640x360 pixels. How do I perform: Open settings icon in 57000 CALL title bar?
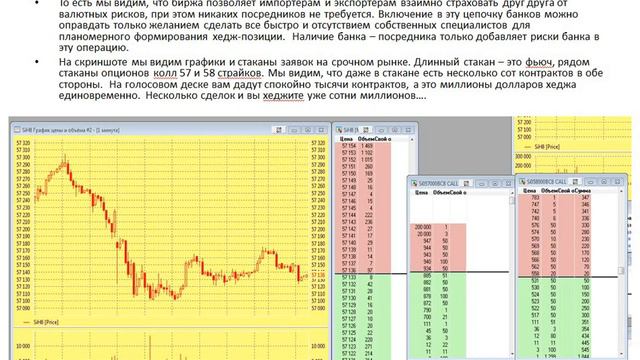pyautogui.click(x=467, y=184)
